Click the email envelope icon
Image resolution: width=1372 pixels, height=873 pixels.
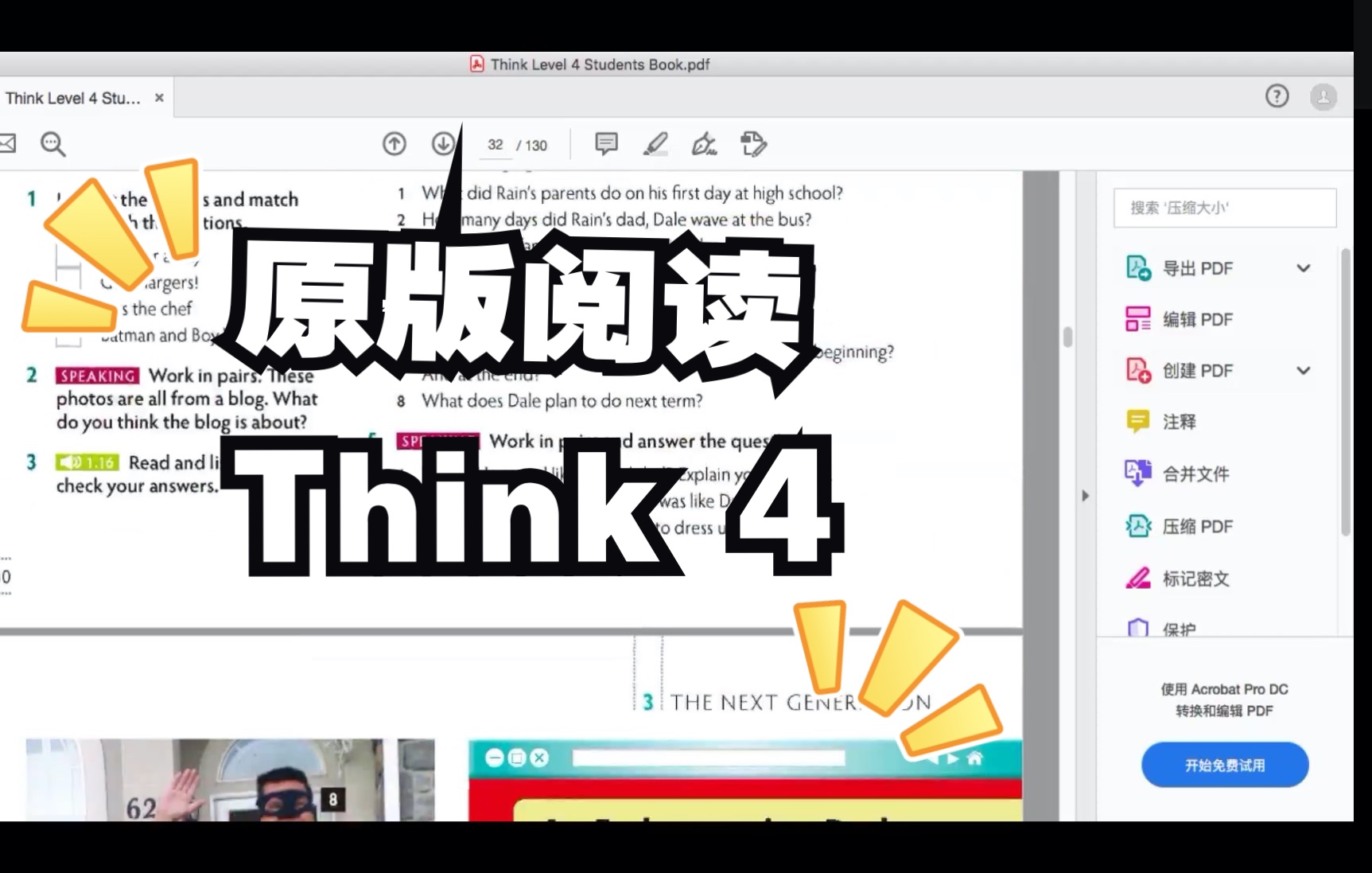click(7, 143)
